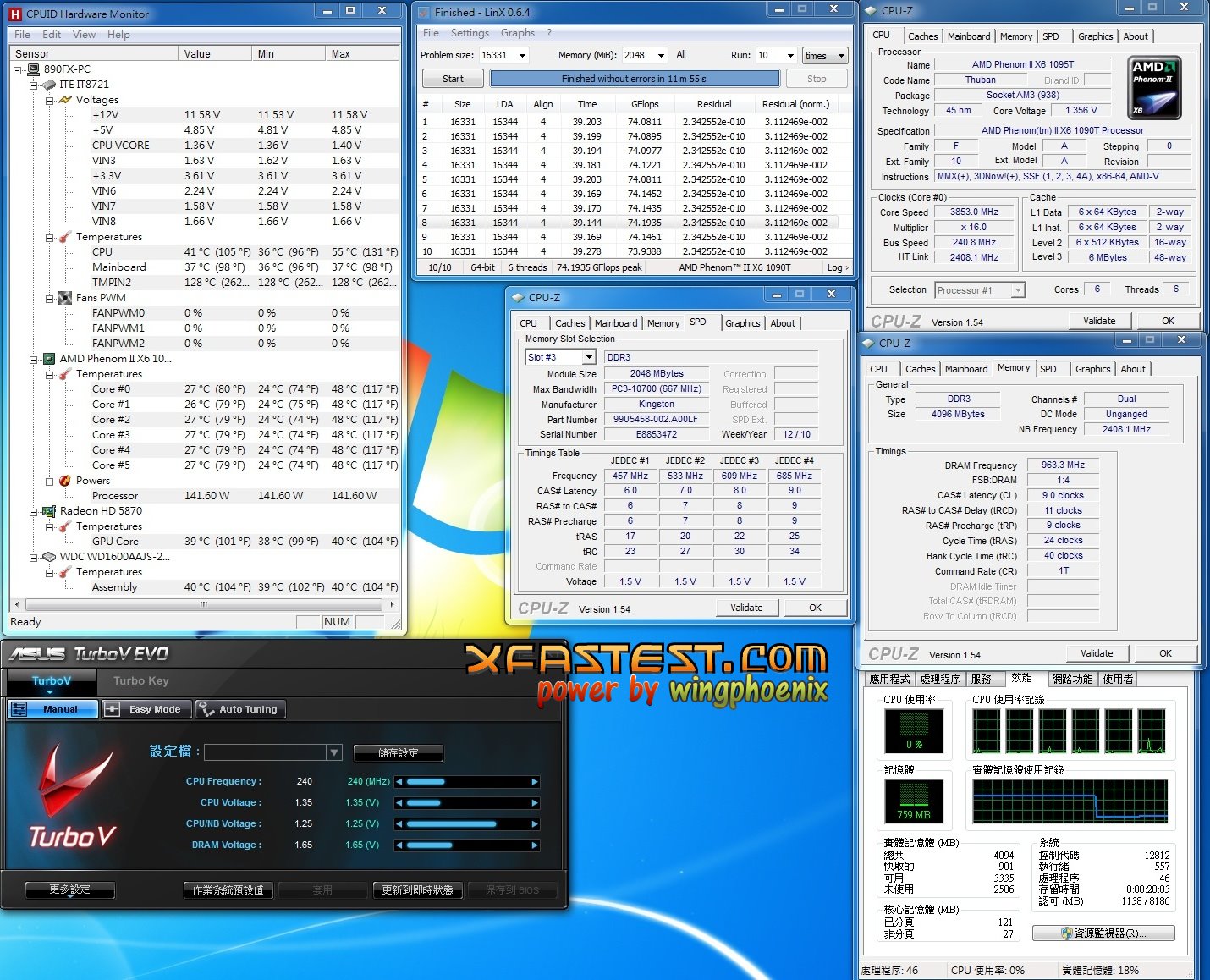Click the ITE IT8721 chip icon
1210x980 pixels.
point(49,85)
